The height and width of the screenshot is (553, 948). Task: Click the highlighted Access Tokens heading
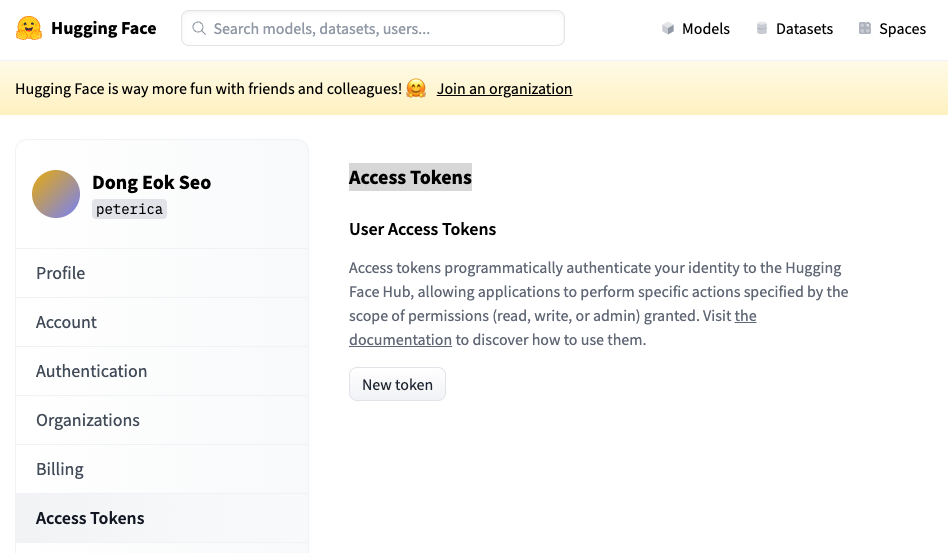[411, 177]
